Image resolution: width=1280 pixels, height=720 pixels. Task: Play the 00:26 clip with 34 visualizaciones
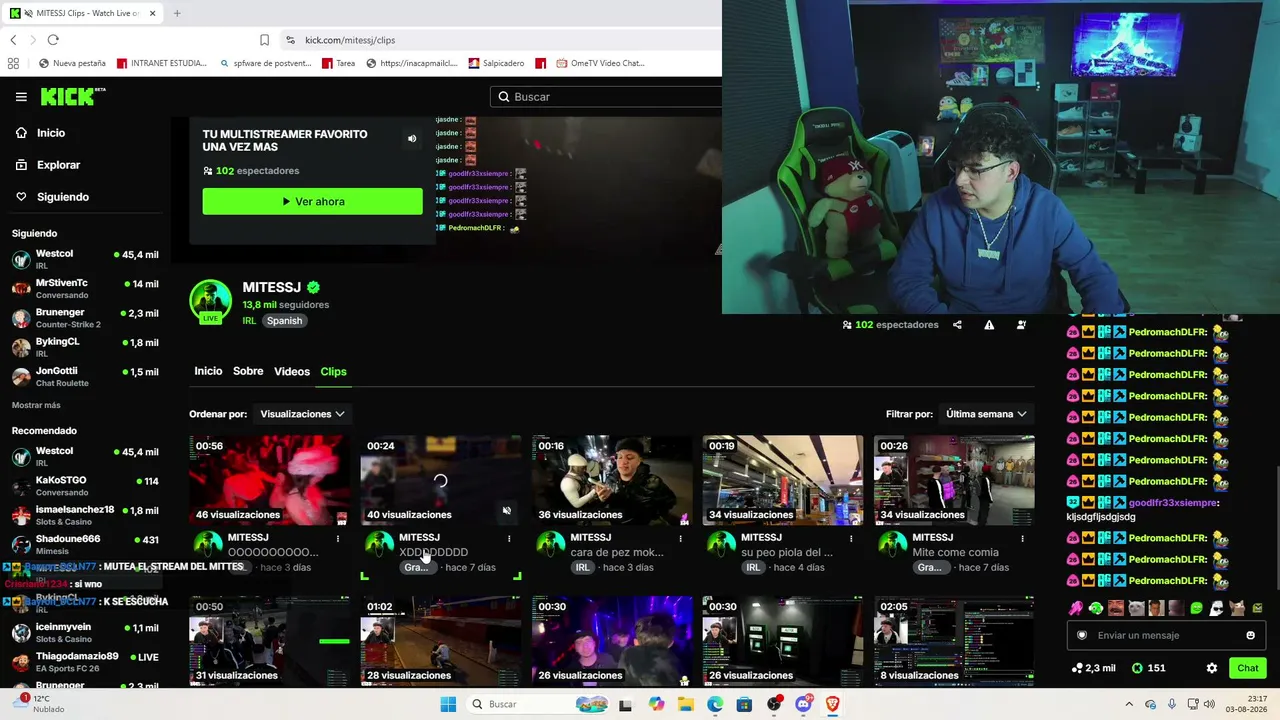tap(954, 480)
